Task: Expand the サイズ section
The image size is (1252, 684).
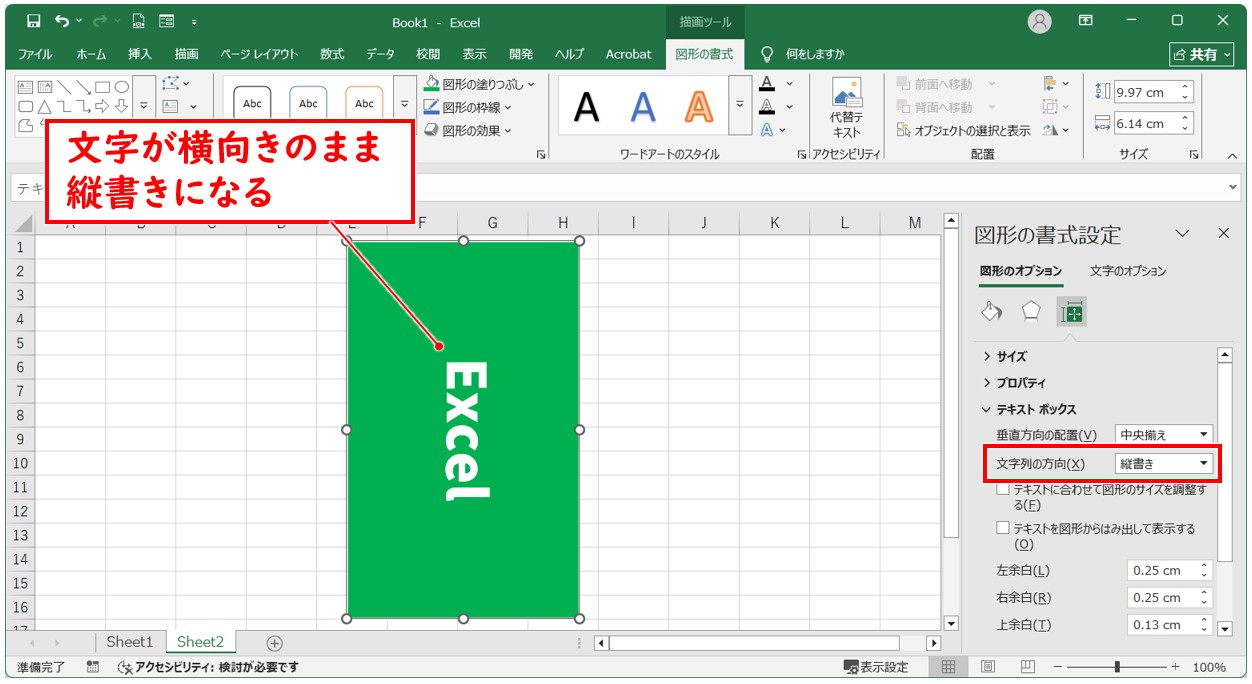Action: pos(1005,356)
